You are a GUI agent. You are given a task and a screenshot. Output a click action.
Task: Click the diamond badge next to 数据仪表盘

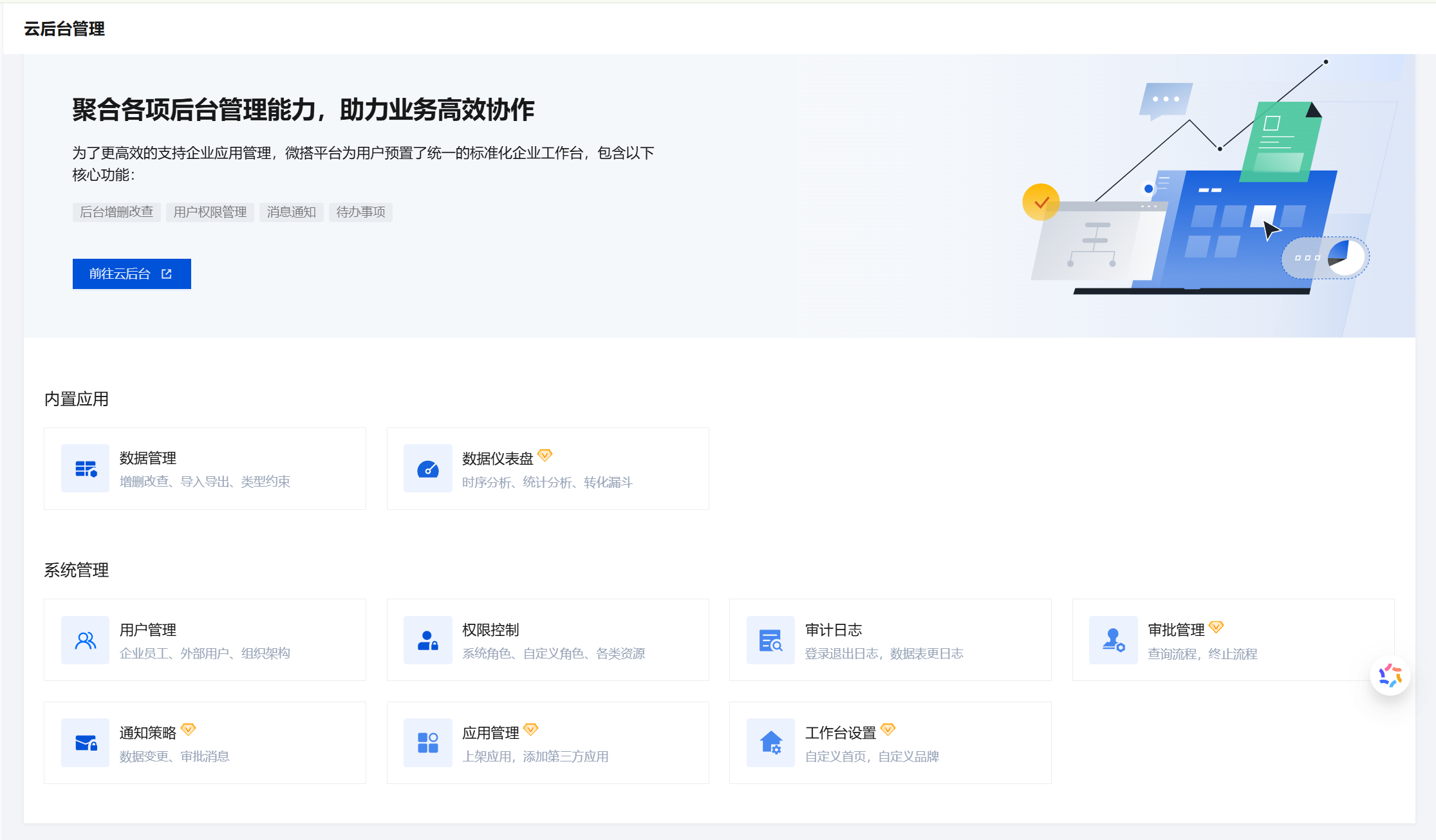point(545,455)
